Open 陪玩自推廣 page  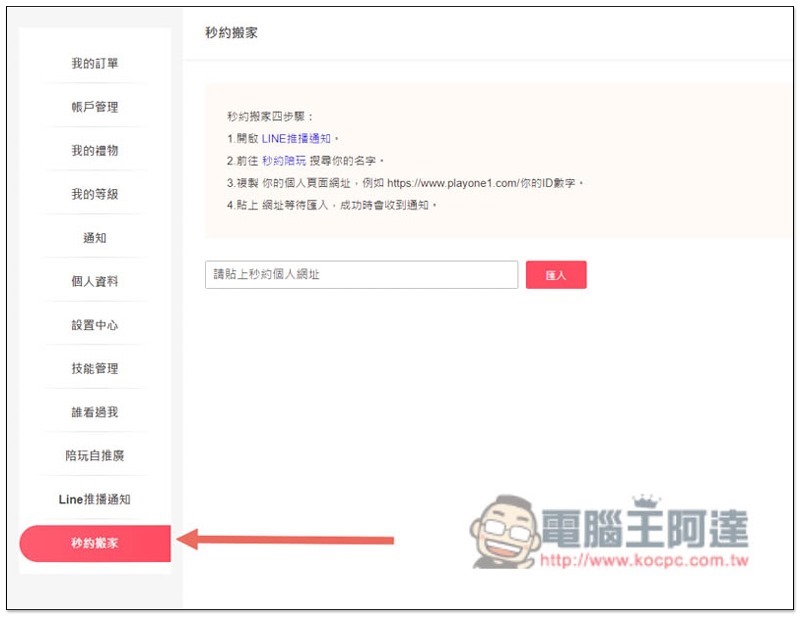pyautogui.click(x=95, y=455)
